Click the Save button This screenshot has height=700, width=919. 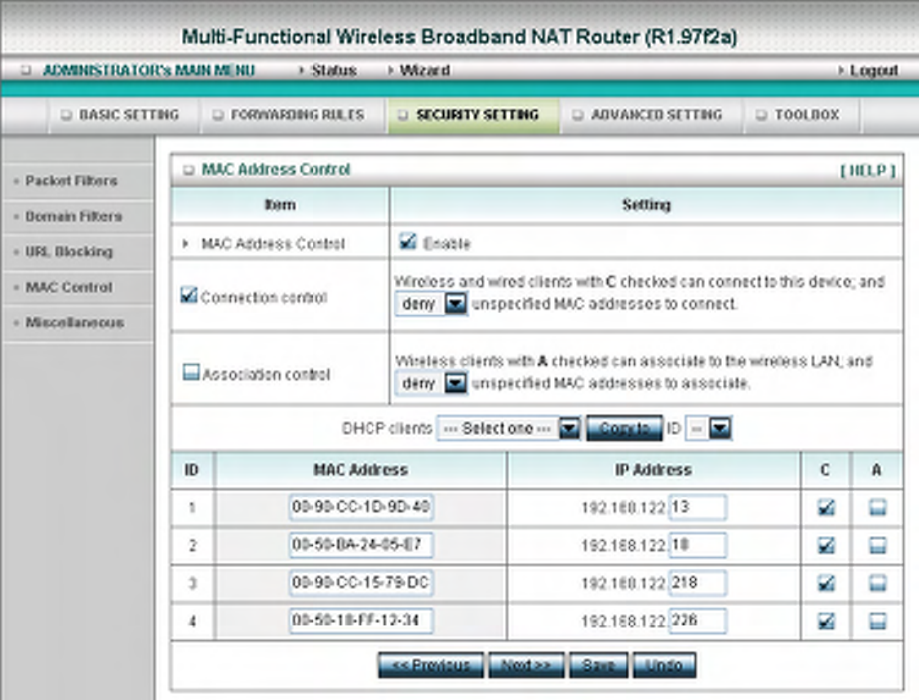pyautogui.click(x=598, y=665)
